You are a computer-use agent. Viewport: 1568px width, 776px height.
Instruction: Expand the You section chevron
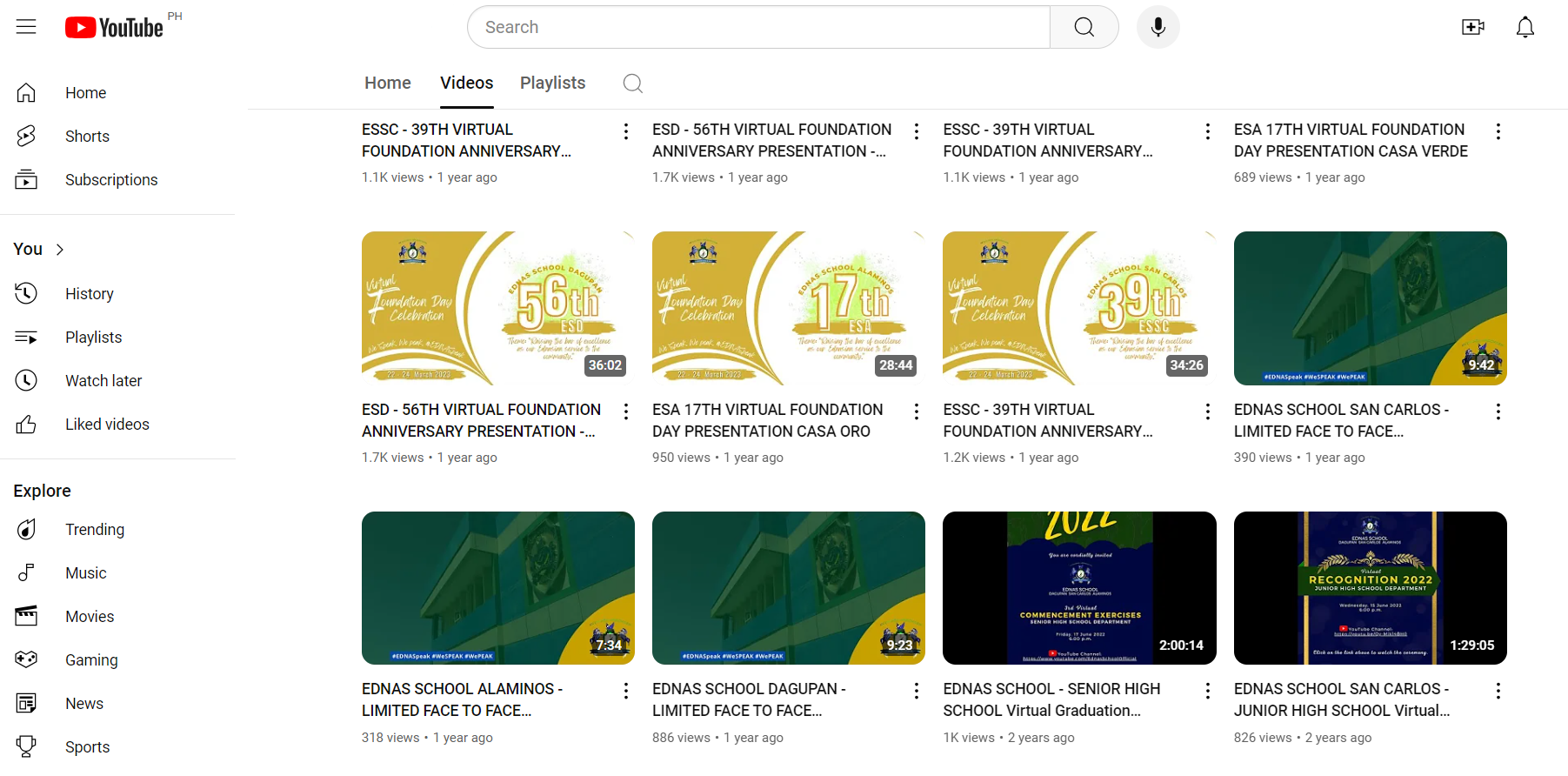60,250
